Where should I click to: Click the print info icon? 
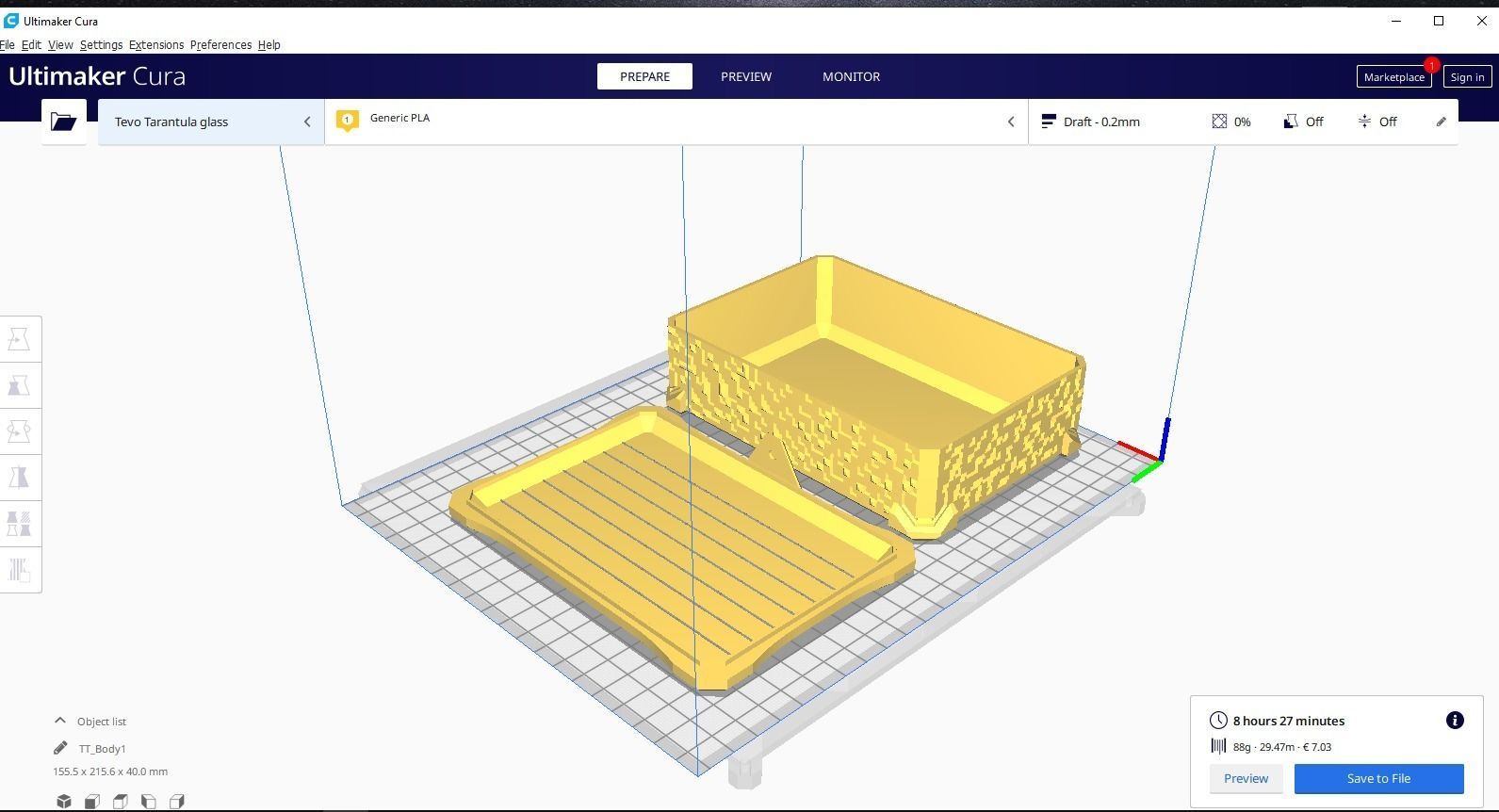[1455, 721]
